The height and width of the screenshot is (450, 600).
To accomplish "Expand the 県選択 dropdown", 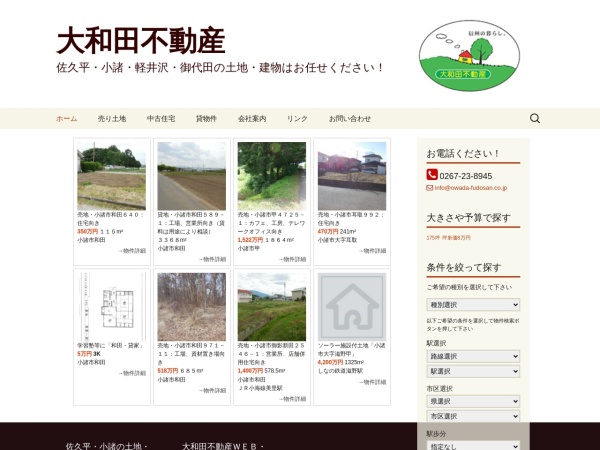I will [x=473, y=401].
